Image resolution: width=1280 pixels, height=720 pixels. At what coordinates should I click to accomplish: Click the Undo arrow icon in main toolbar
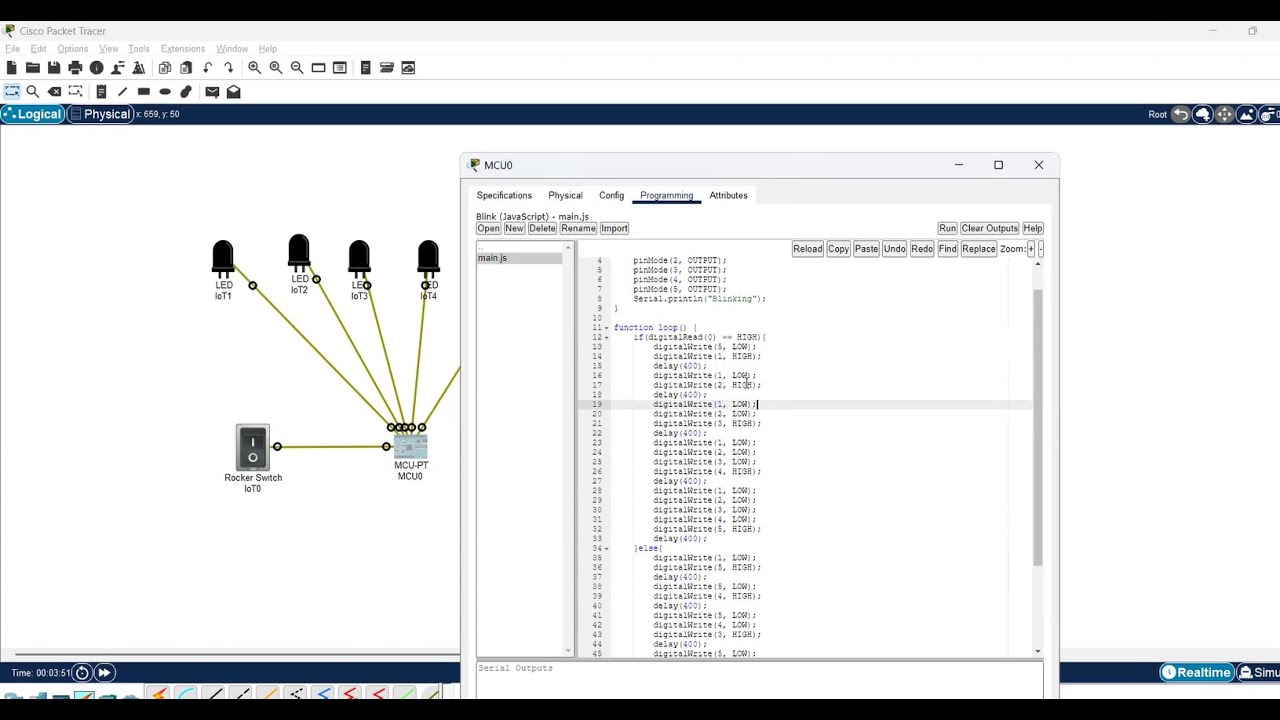(207, 68)
